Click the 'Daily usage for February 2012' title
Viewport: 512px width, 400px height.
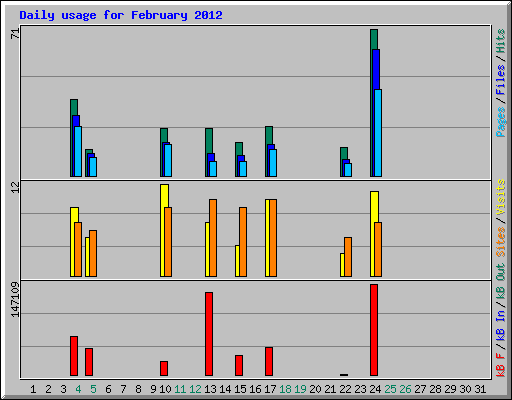[121, 15]
